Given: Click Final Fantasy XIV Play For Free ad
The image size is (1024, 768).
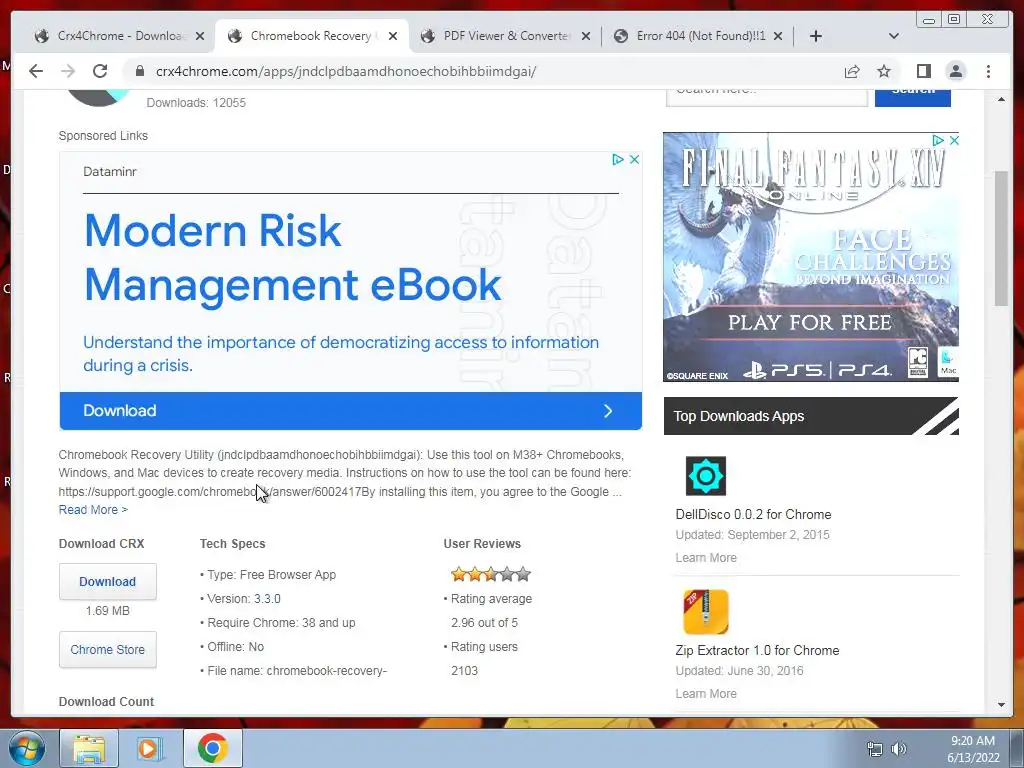Looking at the screenshot, I should coord(810,257).
